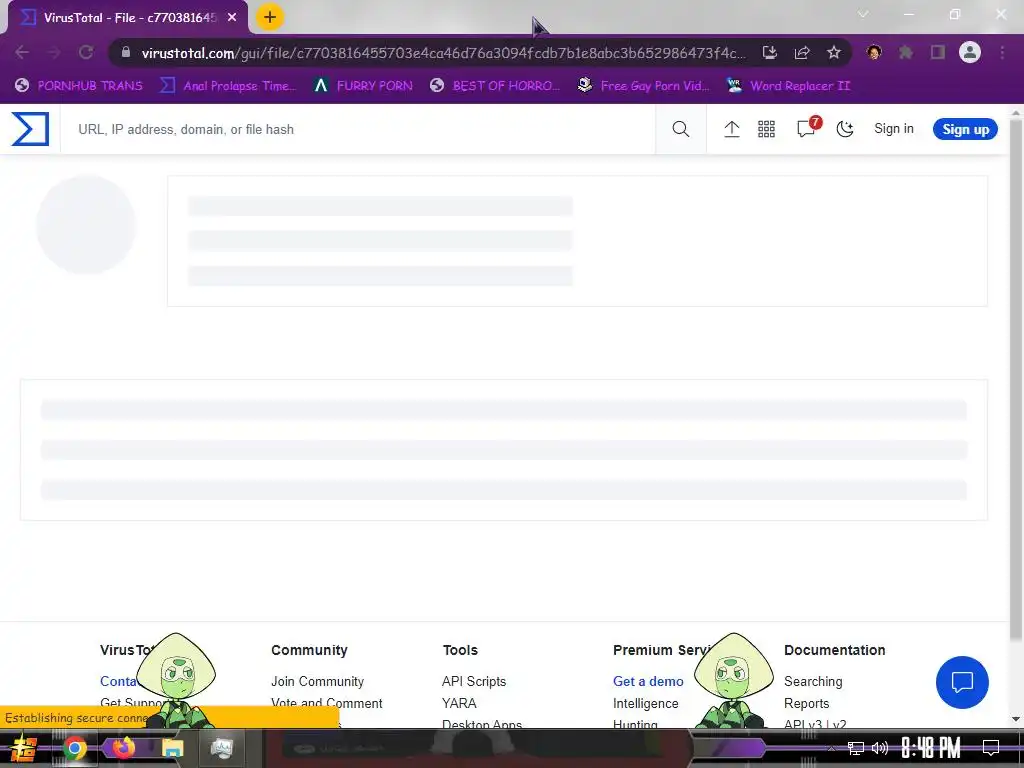Click API Scripts footer link
Screen dimensions: 1024x768
coord(474,681)
